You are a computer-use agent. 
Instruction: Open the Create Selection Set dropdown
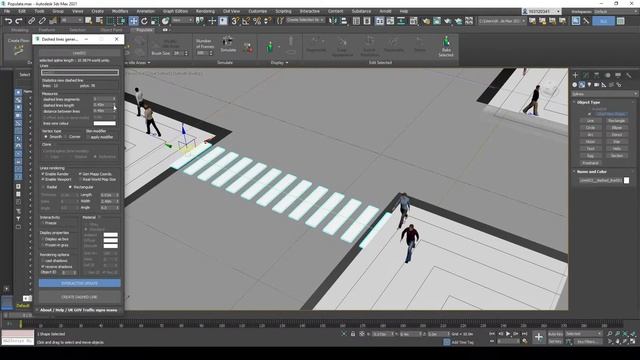305,20
